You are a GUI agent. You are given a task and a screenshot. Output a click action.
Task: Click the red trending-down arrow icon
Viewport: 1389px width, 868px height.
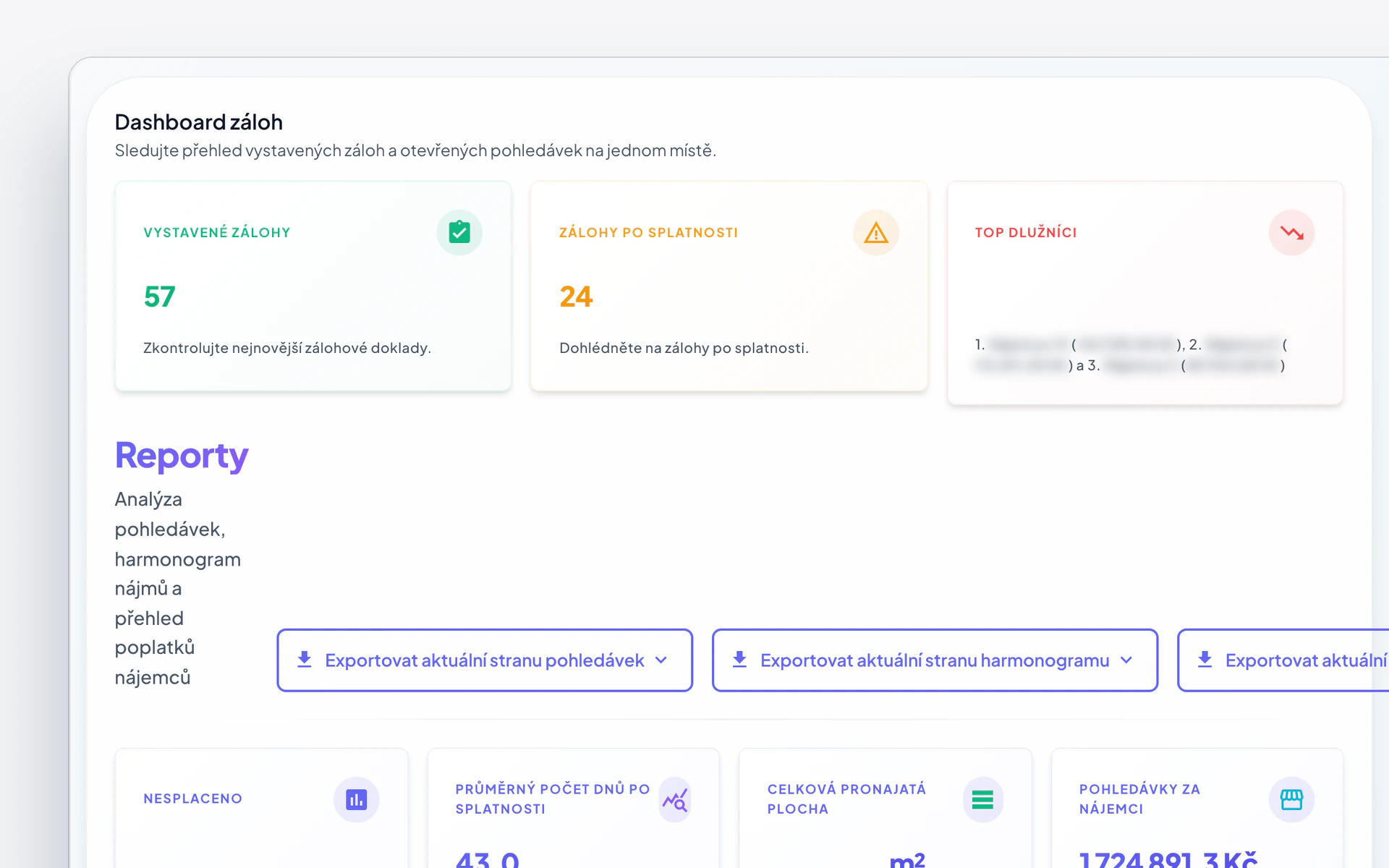click(1291, 232)
